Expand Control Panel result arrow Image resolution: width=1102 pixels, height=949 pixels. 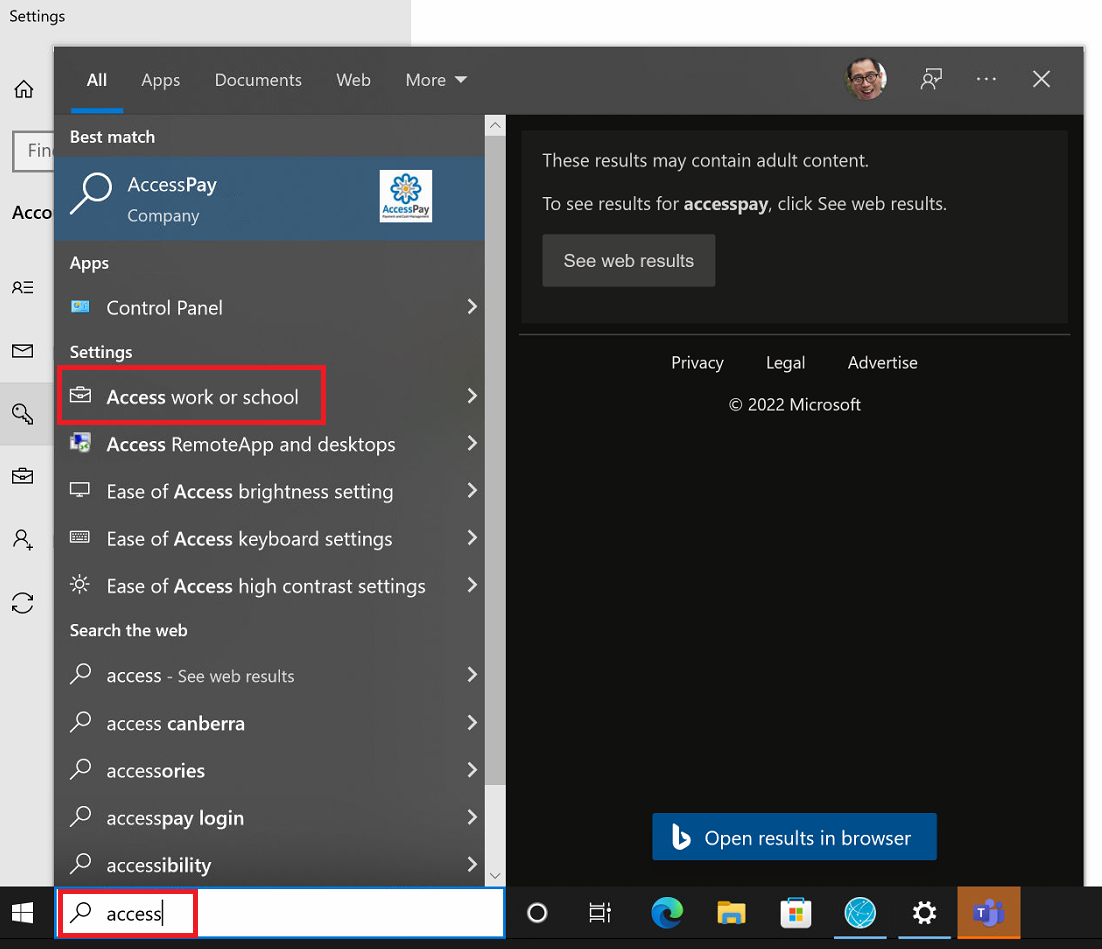[472, 307]
